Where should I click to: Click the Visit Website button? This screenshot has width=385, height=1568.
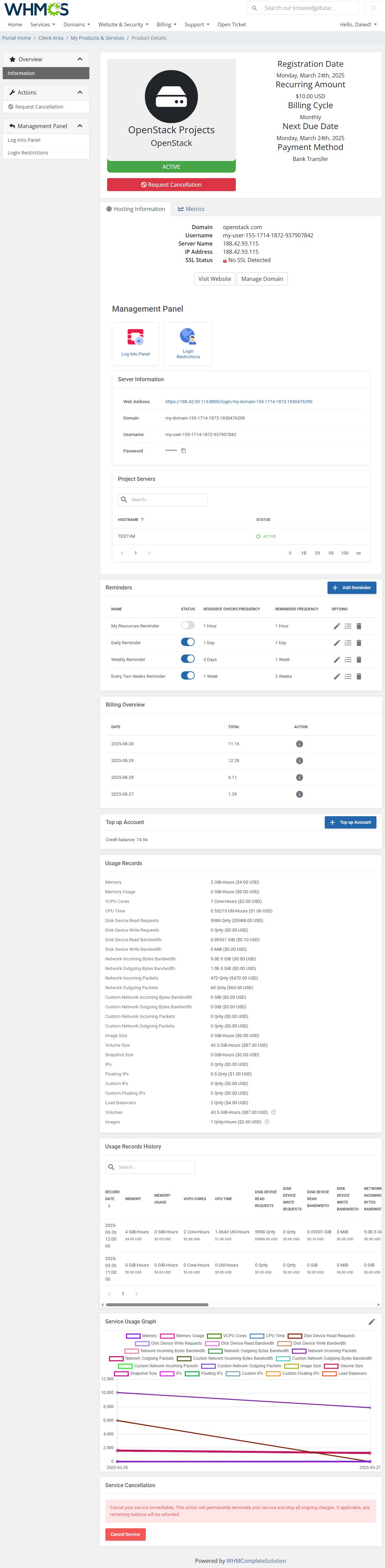click(215, 279)
